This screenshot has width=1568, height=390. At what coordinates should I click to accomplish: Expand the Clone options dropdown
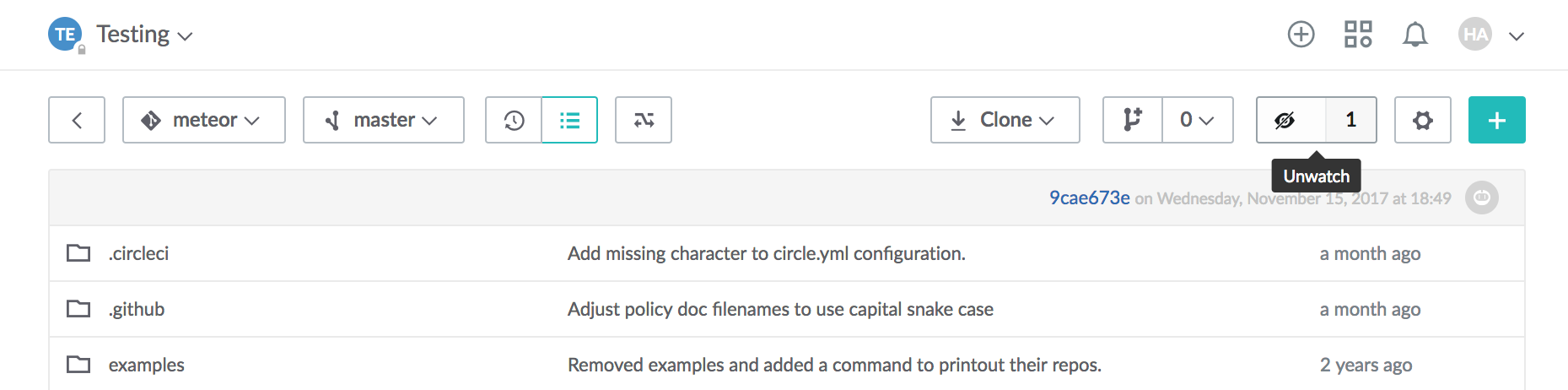[x=1005, y=120]
